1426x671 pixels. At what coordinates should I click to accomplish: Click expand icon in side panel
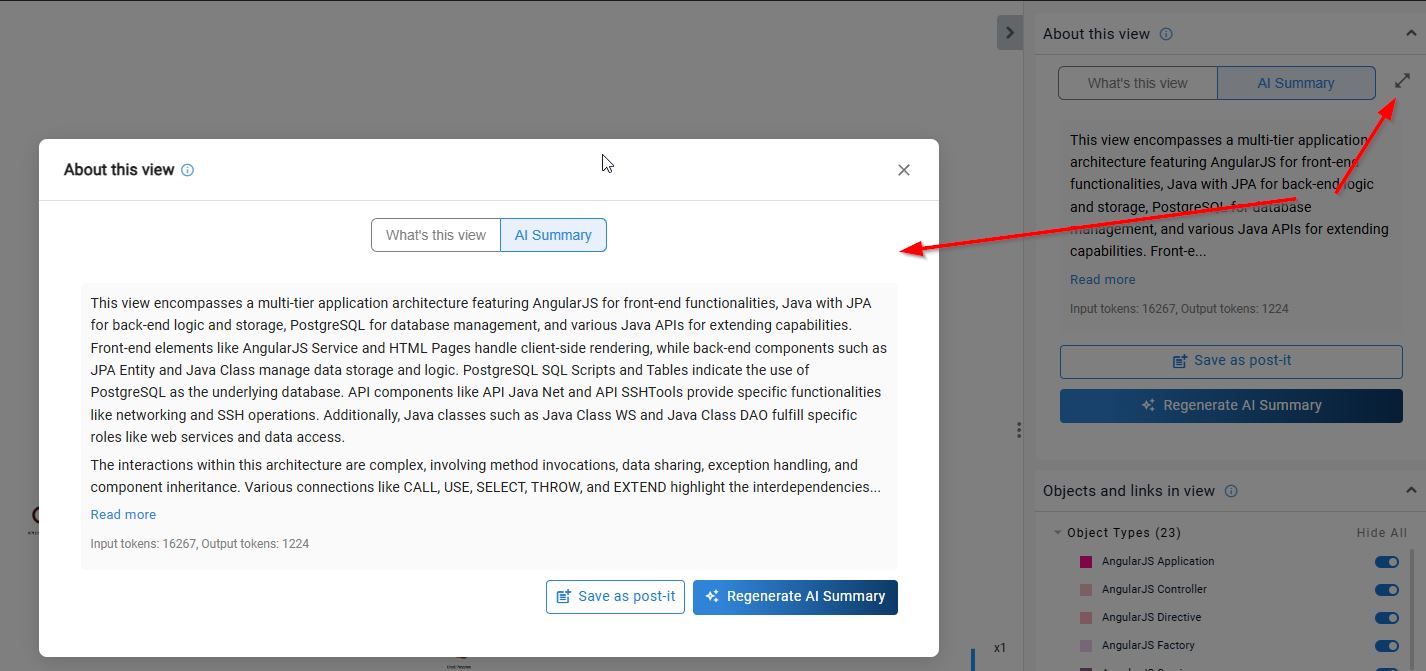click(1402, 81)
